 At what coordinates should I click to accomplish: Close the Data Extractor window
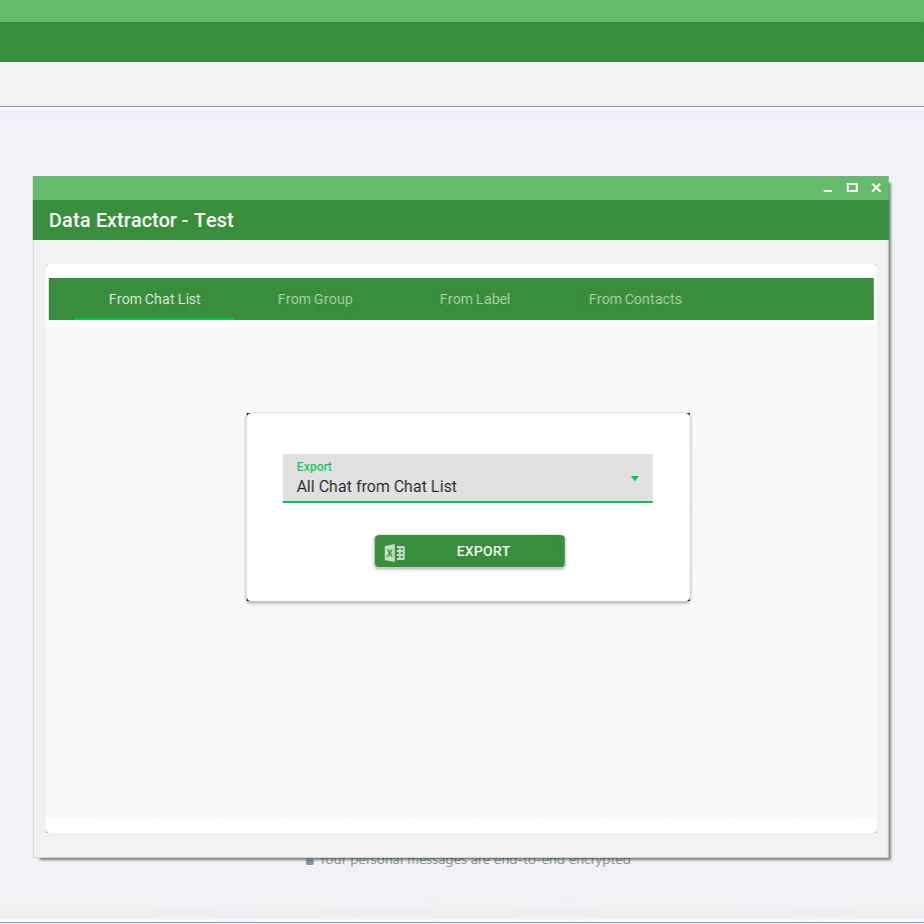click(875, 188)
